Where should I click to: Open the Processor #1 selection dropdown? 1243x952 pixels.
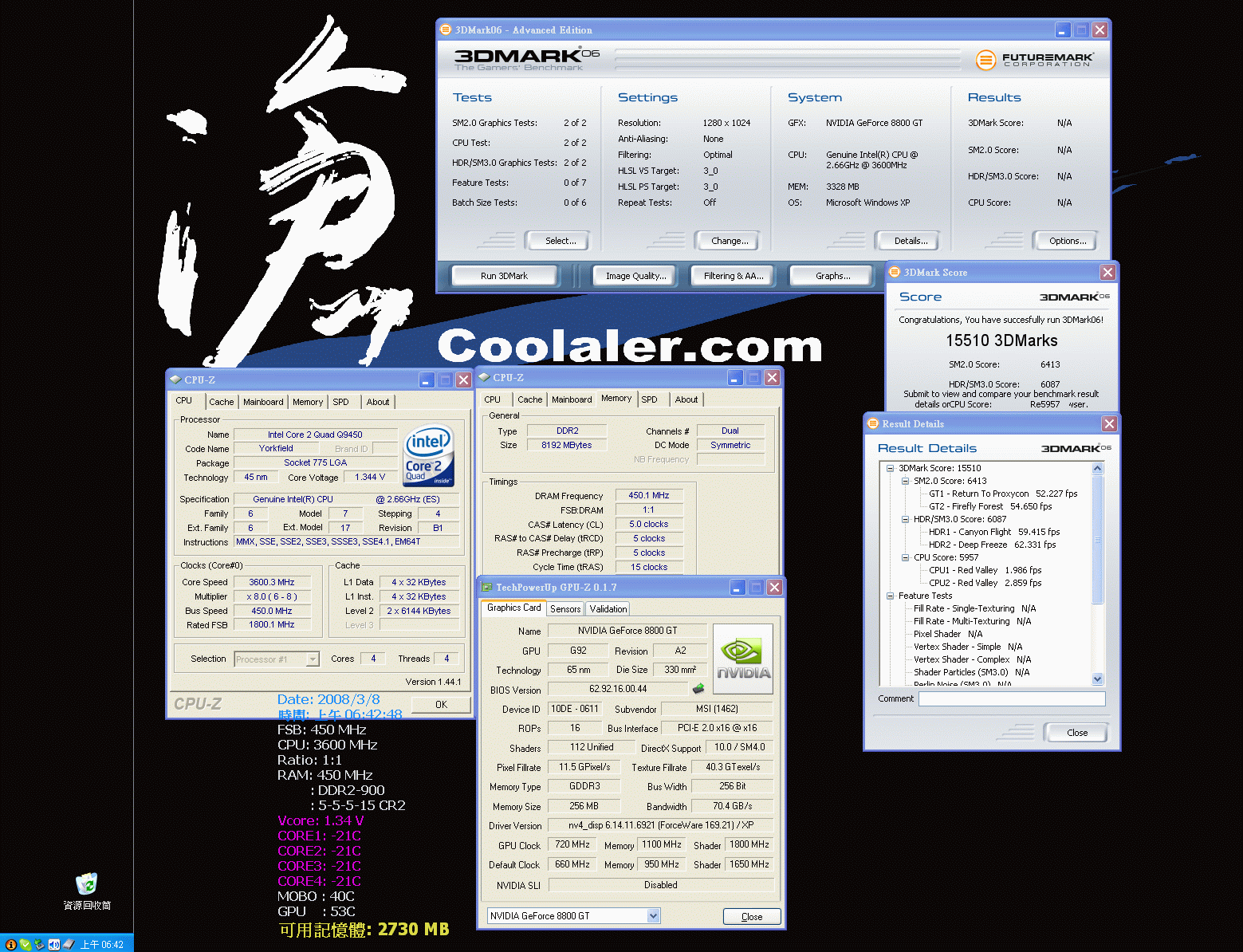(313, 659)
